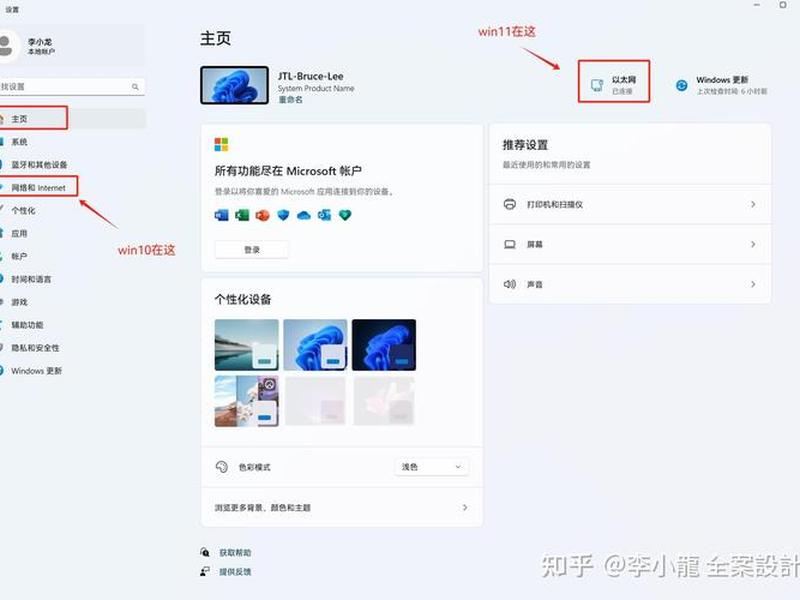Click the OneDrive cloud icon
Image resolution: width=800 pixels, height=600 pixels.
click(304, 215)
